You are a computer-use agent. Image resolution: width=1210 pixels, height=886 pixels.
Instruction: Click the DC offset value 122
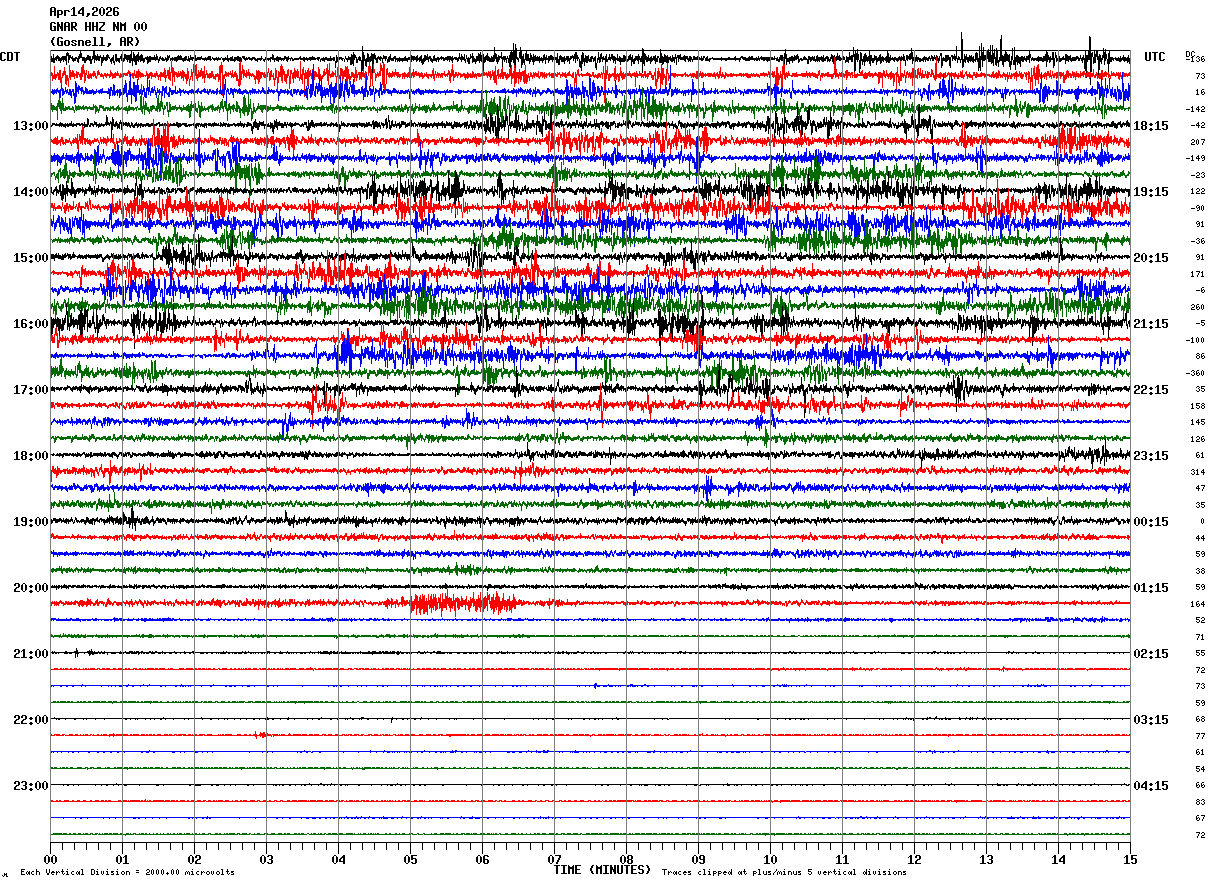point(1198,192)
